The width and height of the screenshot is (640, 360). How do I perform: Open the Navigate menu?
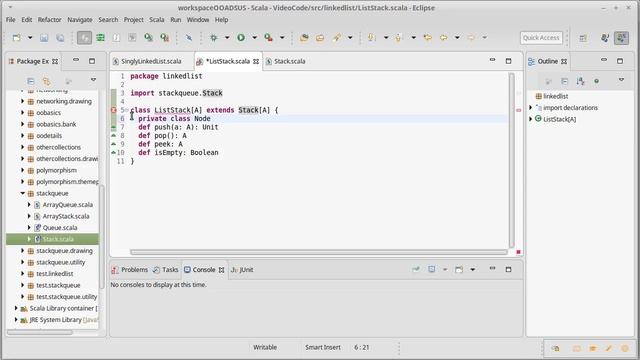[x=80, y=20]
